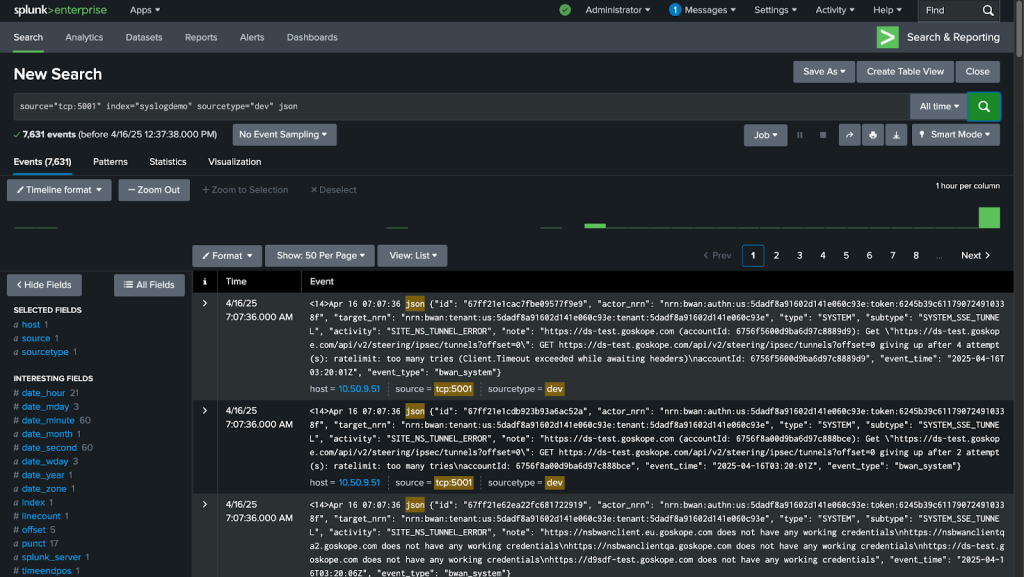Open the Apps dropdown menu
Viewport: 1024px width, 577px height.
click(x=145, y=10)
